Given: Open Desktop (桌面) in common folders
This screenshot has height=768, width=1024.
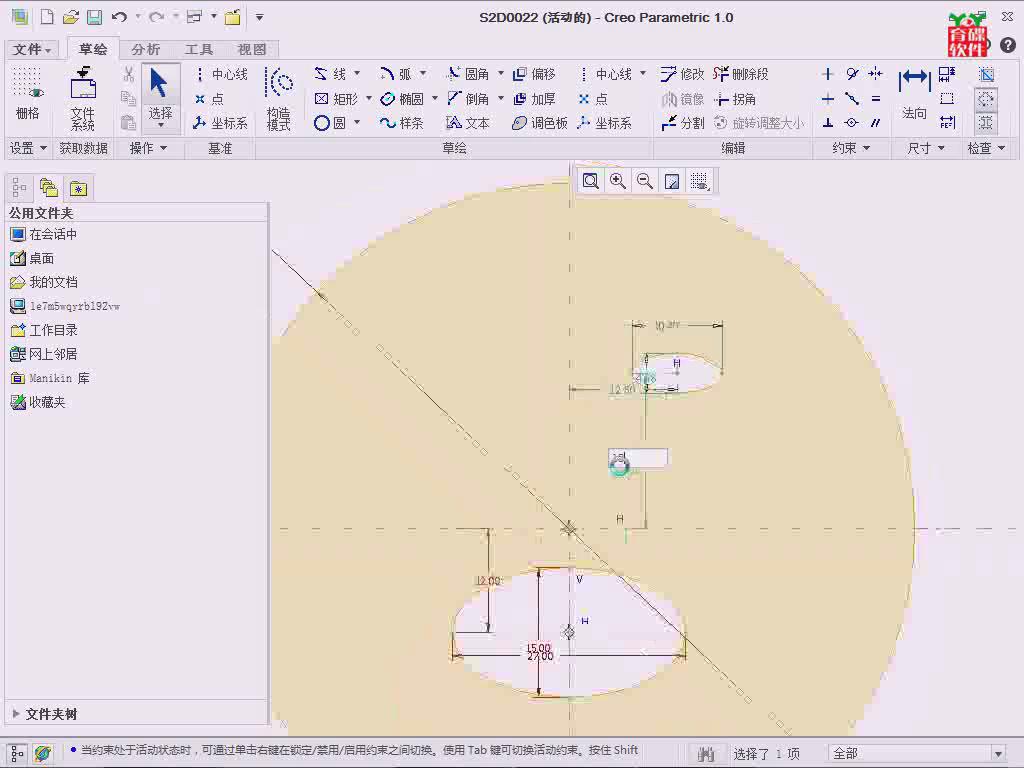Looking at the screenshot, I should pos(32,258).
